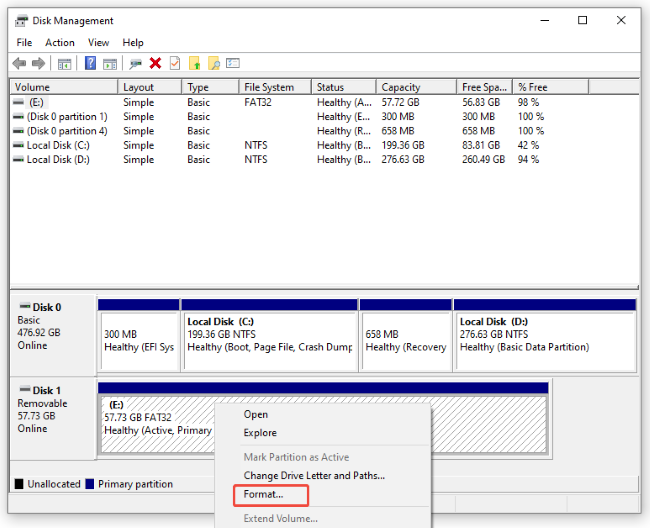Click the 260.49 GB free space cell
This screenshot has width=650, height=528.
[483, 160]
